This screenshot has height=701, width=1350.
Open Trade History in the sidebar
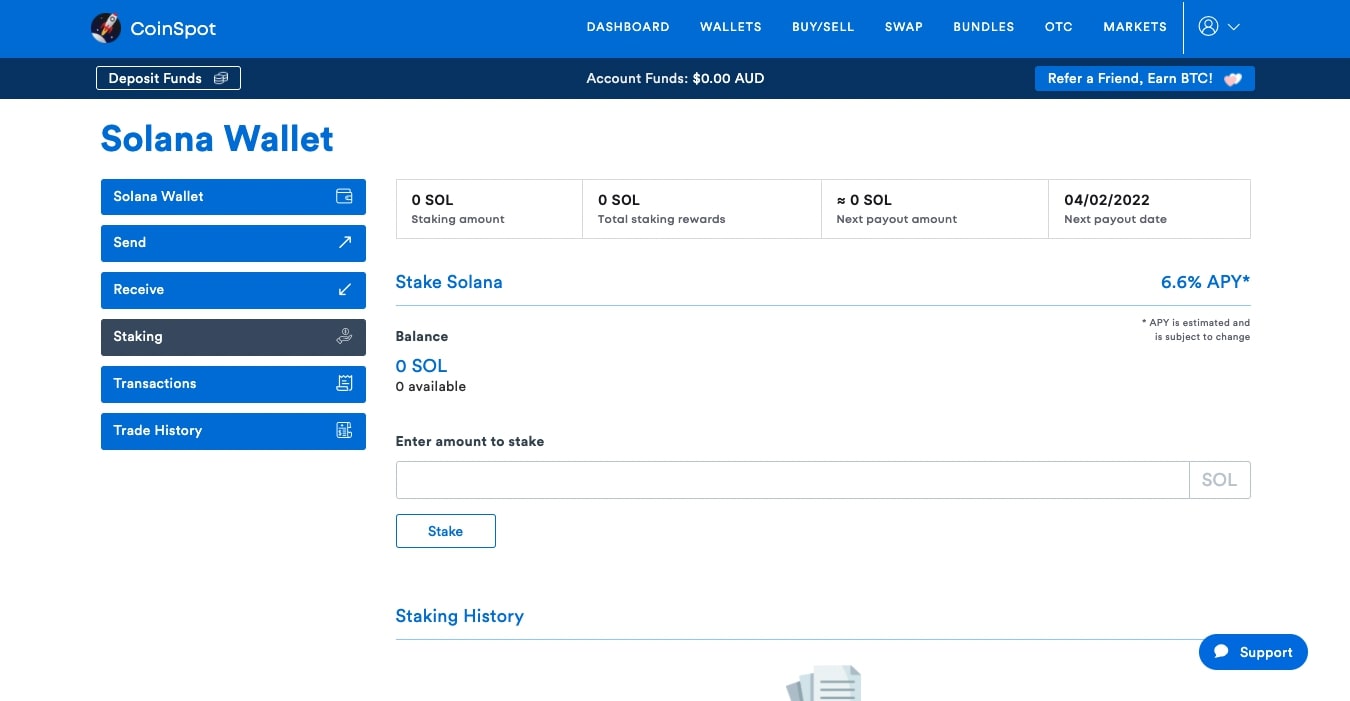pos(233,431)
